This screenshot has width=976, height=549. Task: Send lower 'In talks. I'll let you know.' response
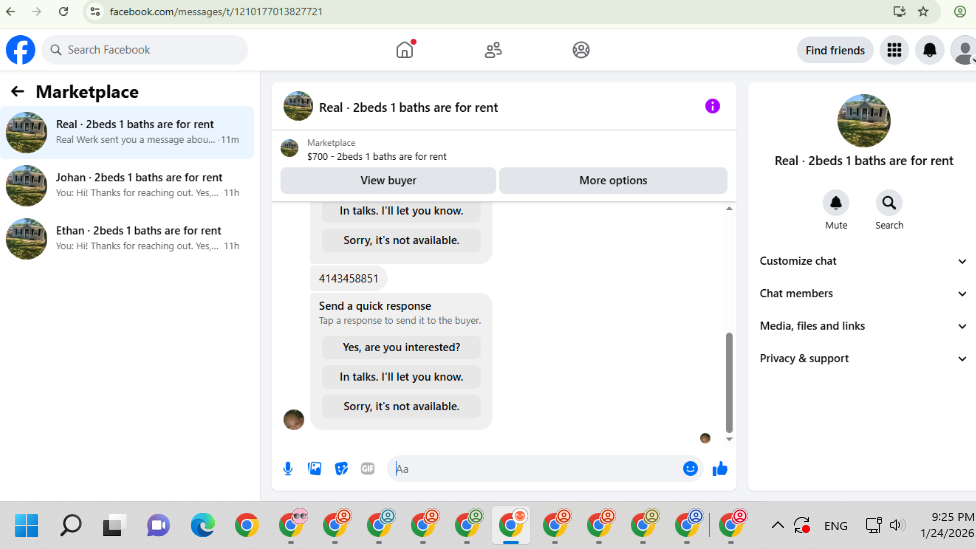pyautogui.click(x=401, y=377)
